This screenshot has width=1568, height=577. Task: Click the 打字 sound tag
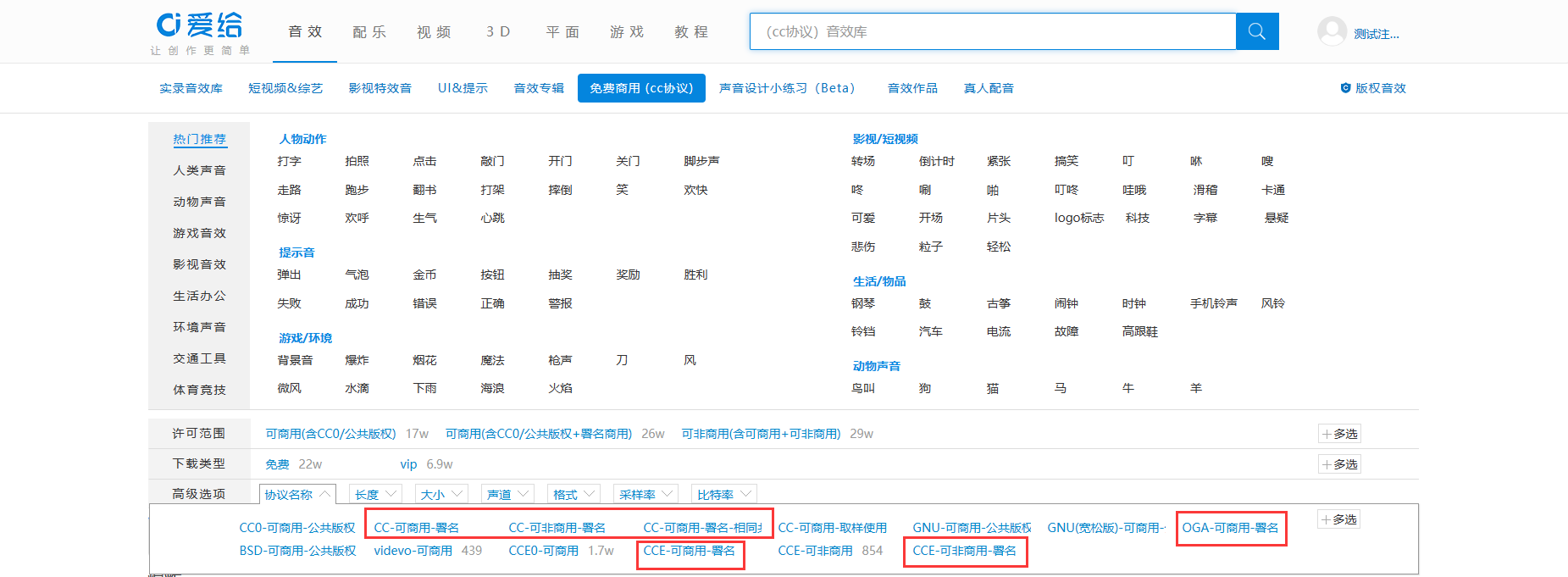click(x=289, y=161)
